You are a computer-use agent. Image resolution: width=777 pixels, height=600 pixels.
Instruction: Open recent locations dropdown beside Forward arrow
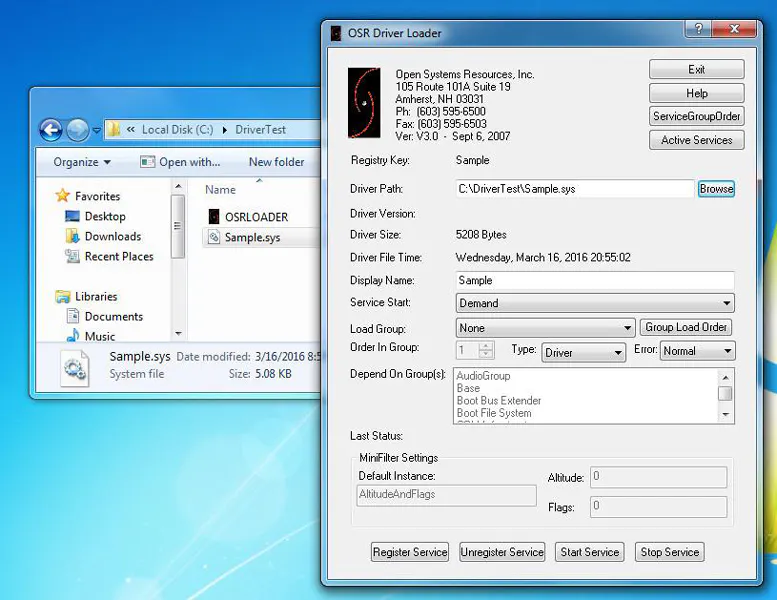97,131
